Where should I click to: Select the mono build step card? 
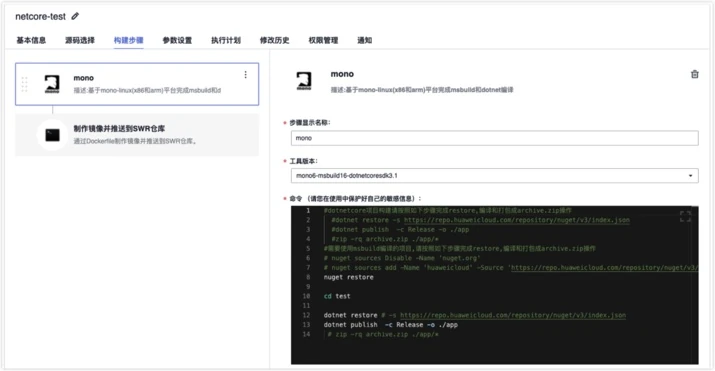coord(137,84)
